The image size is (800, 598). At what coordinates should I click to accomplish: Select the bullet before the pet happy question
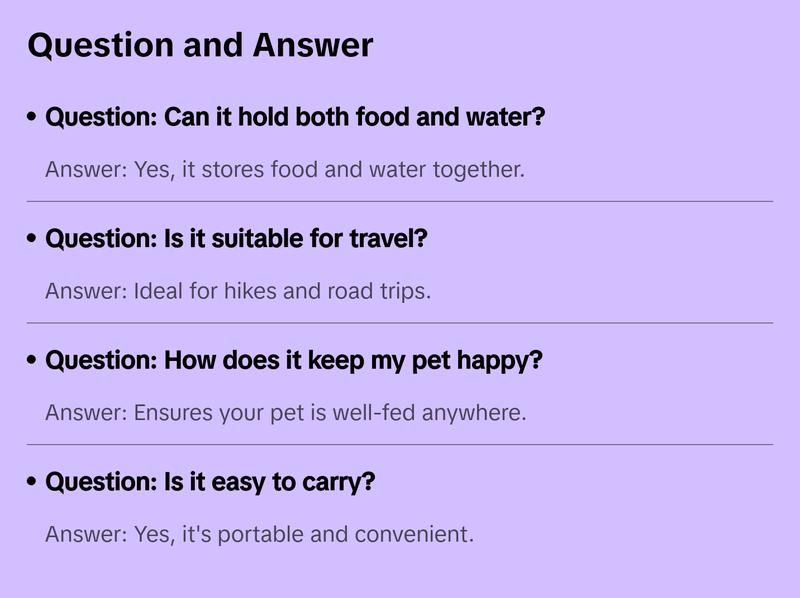pyautogui.click(x=32, y=360)
